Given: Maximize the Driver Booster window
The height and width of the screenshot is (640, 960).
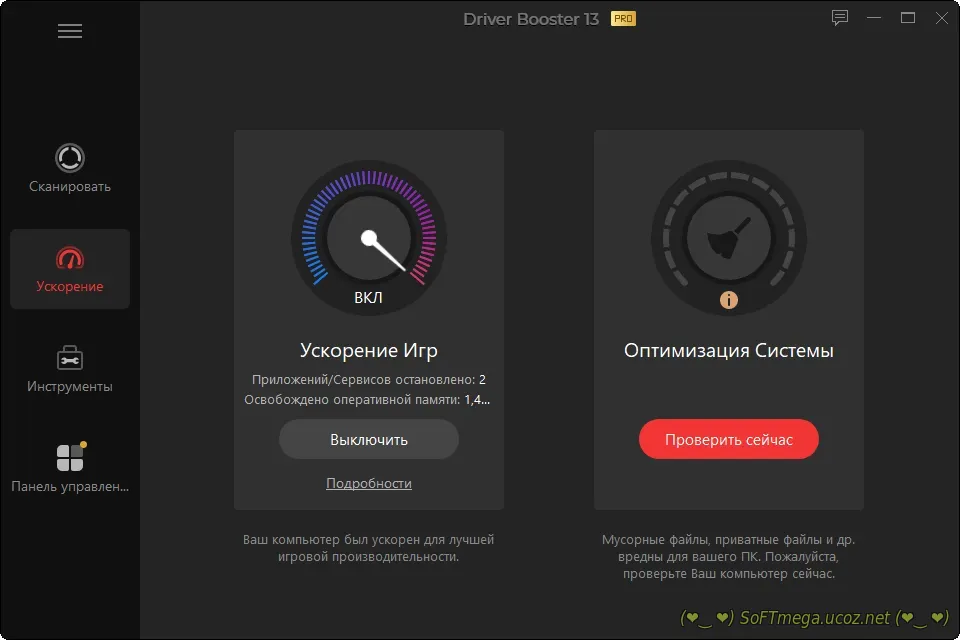Looking at the screenshot, I should click(x=908, y=18).
